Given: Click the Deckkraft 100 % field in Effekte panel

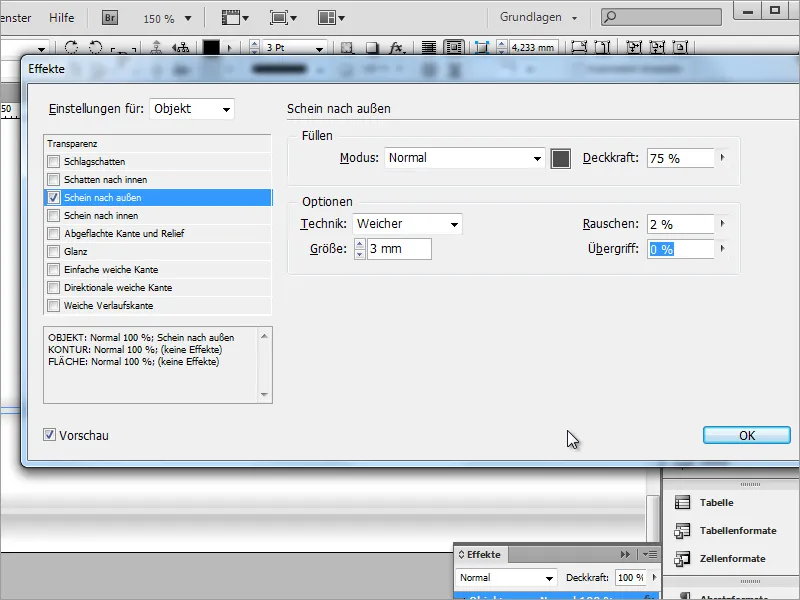Looking at the screenshot, I should pos(632,578).
